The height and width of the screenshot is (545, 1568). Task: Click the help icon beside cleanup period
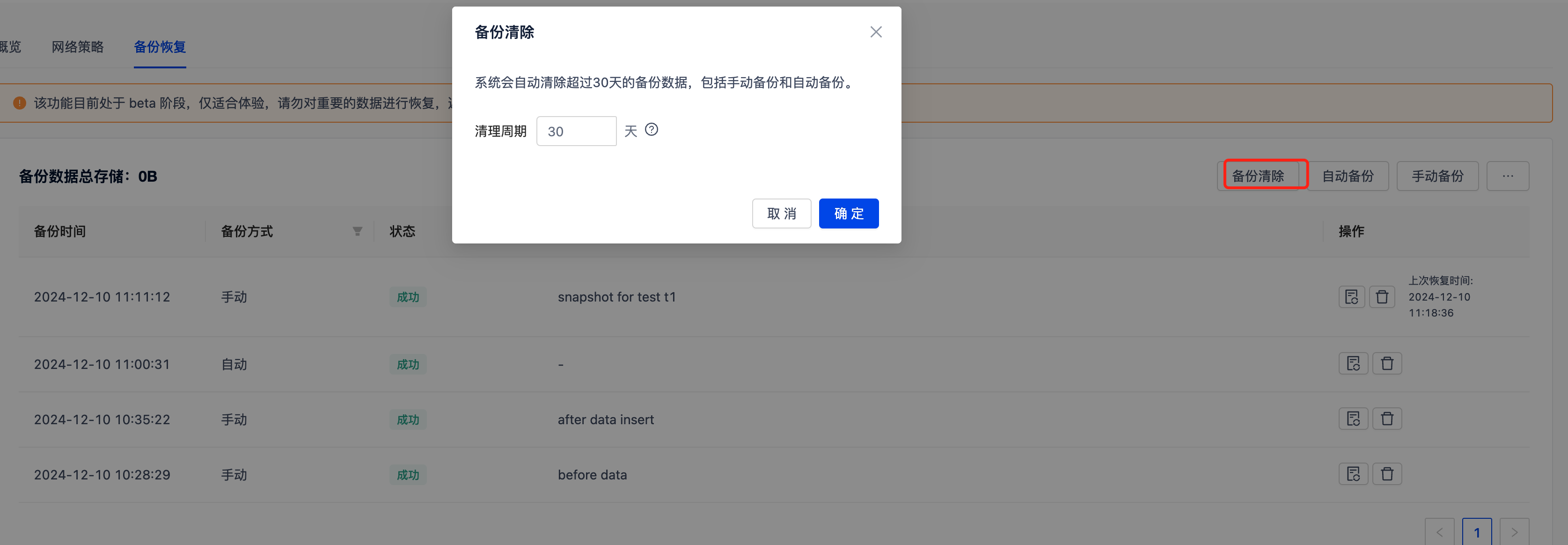651,130
